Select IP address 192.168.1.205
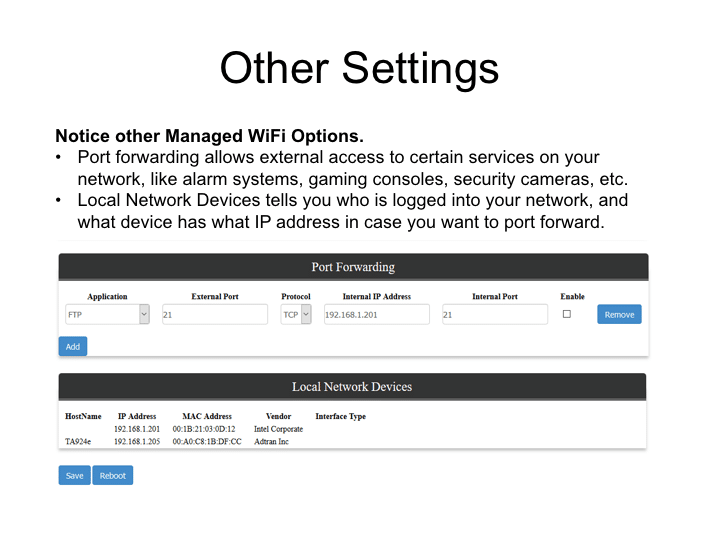Screen dimensions: 720x540 (137, 441)
